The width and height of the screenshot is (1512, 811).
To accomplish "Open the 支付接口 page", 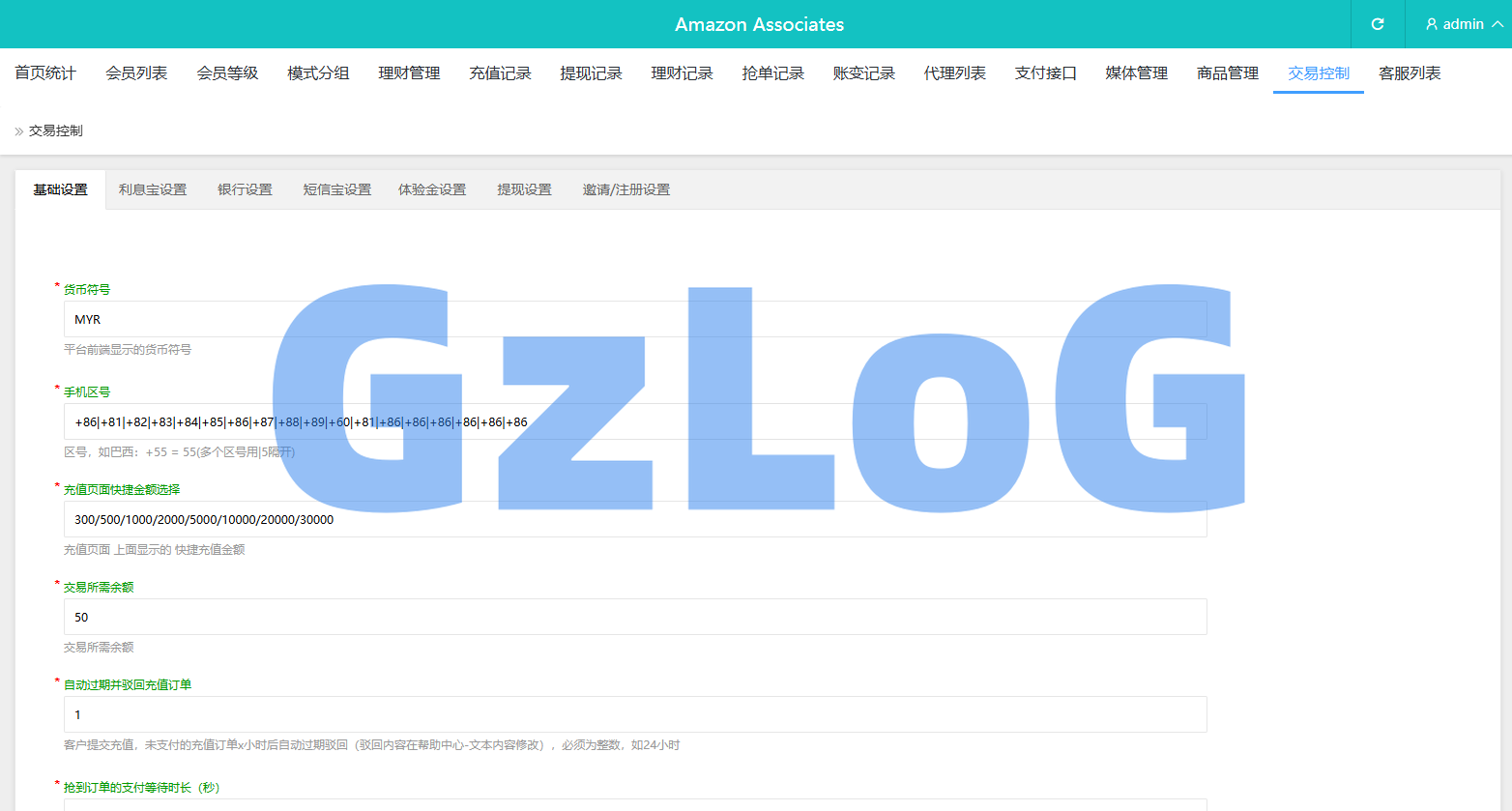I will 1045,73.
